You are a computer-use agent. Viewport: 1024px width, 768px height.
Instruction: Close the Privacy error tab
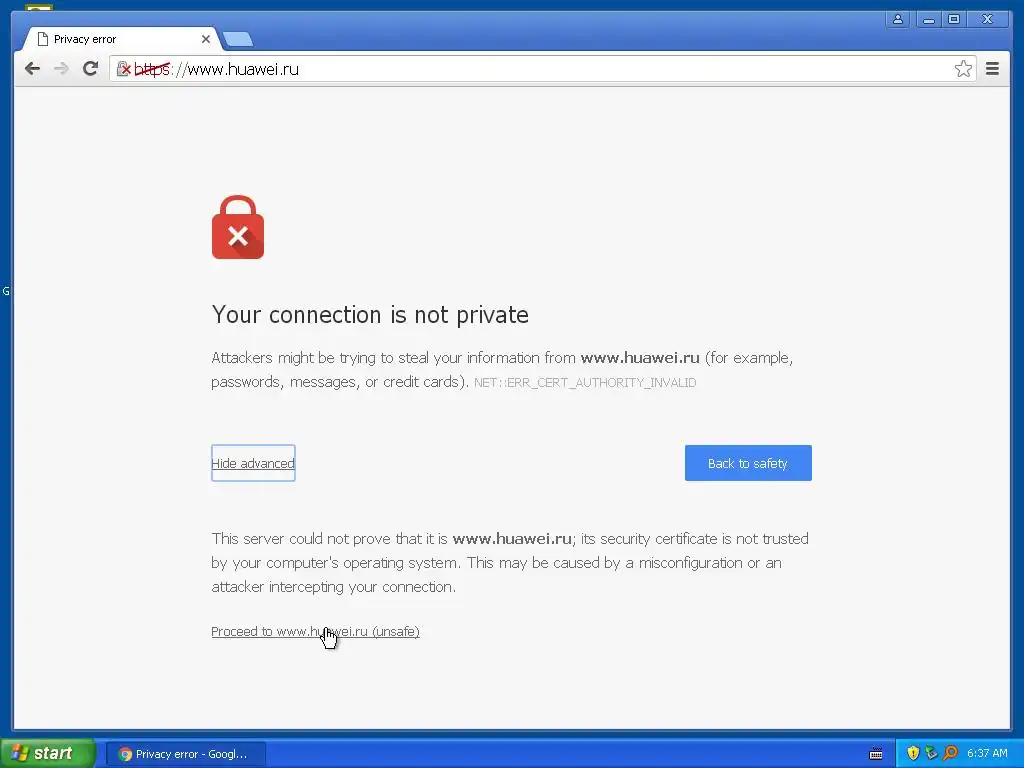206,39
